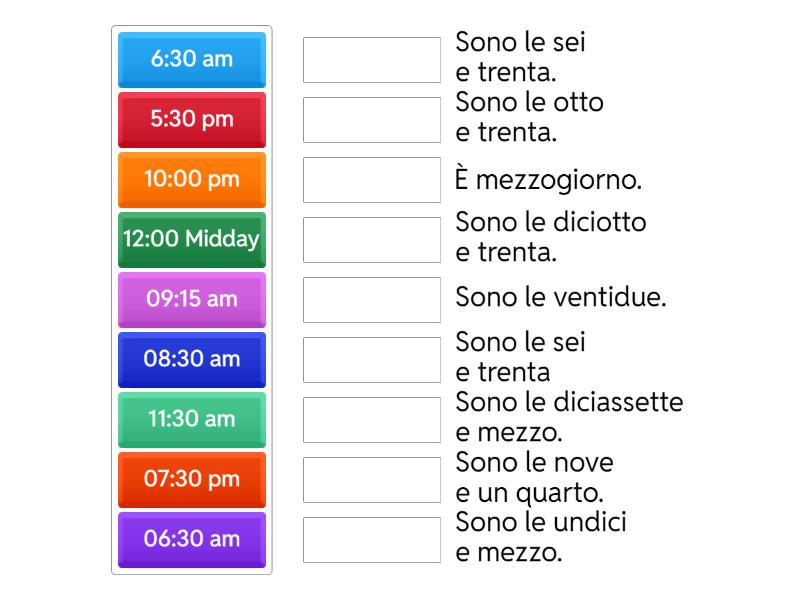Screen dimensions: 800x600
Task: Click the answer box beside 'Sono le sei e trenta.'
Action: 371,59
